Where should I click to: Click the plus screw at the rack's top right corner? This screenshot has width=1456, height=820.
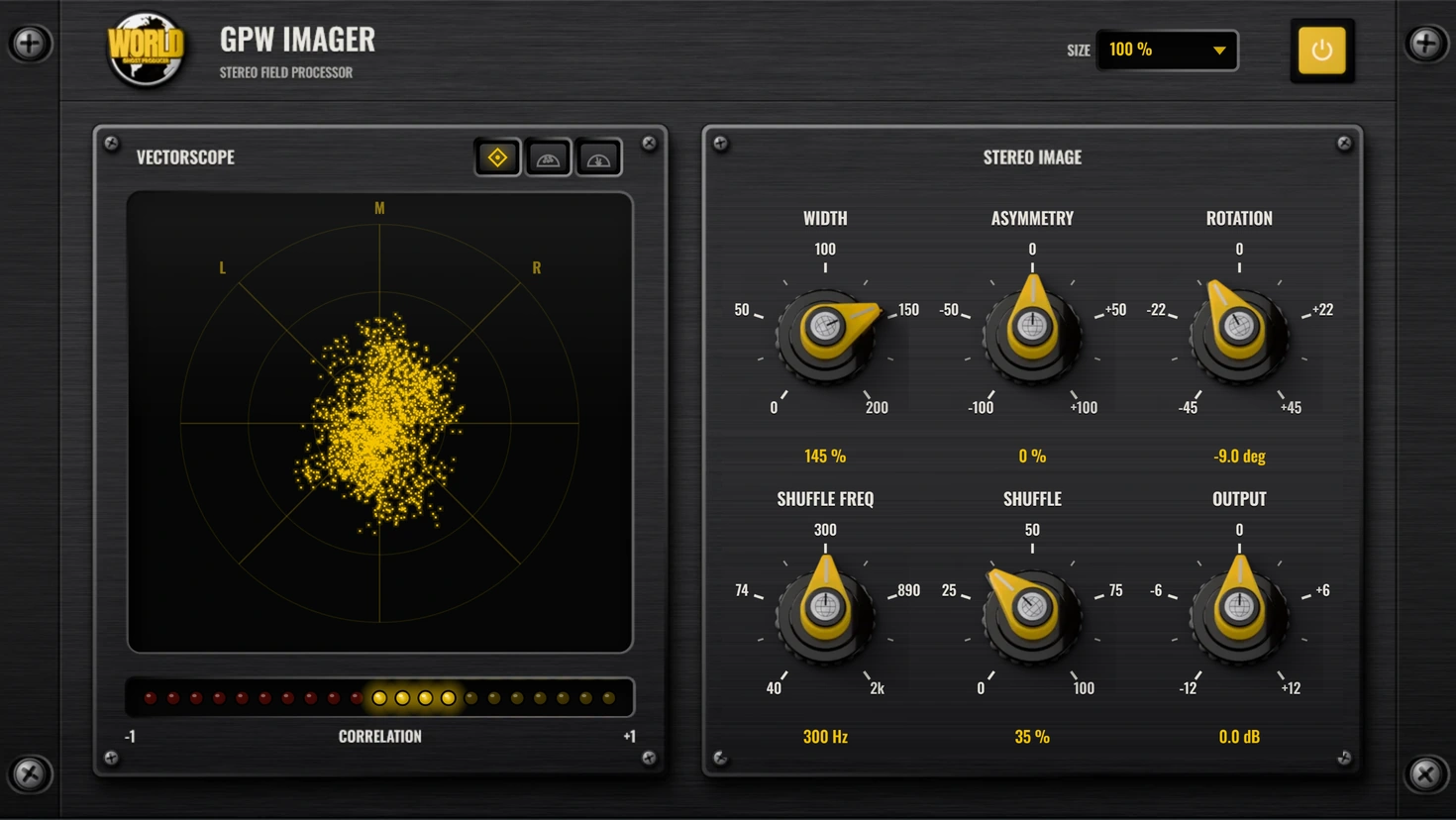tap(1425, 44)
